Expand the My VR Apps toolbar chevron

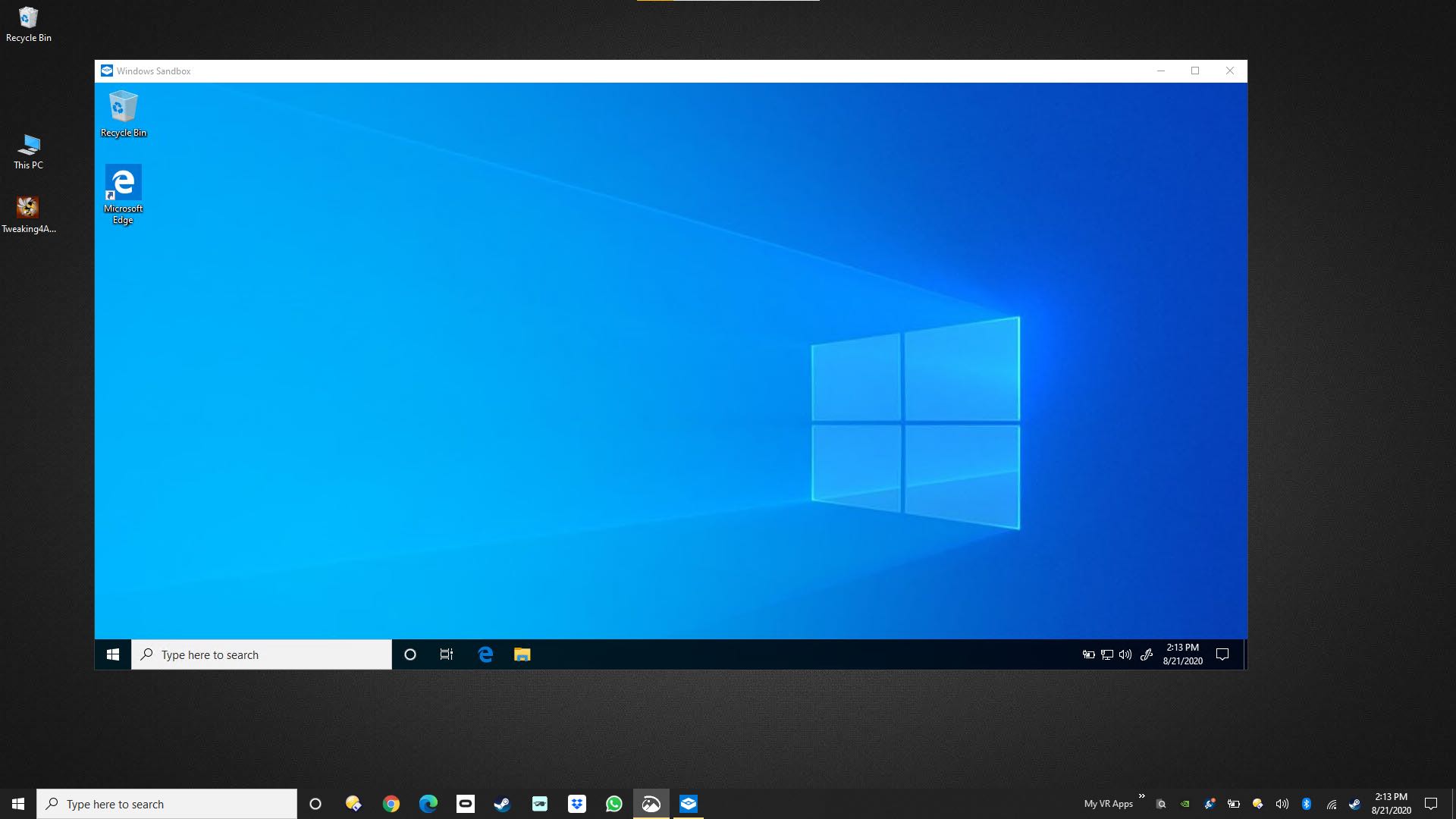pos(1141,796)
